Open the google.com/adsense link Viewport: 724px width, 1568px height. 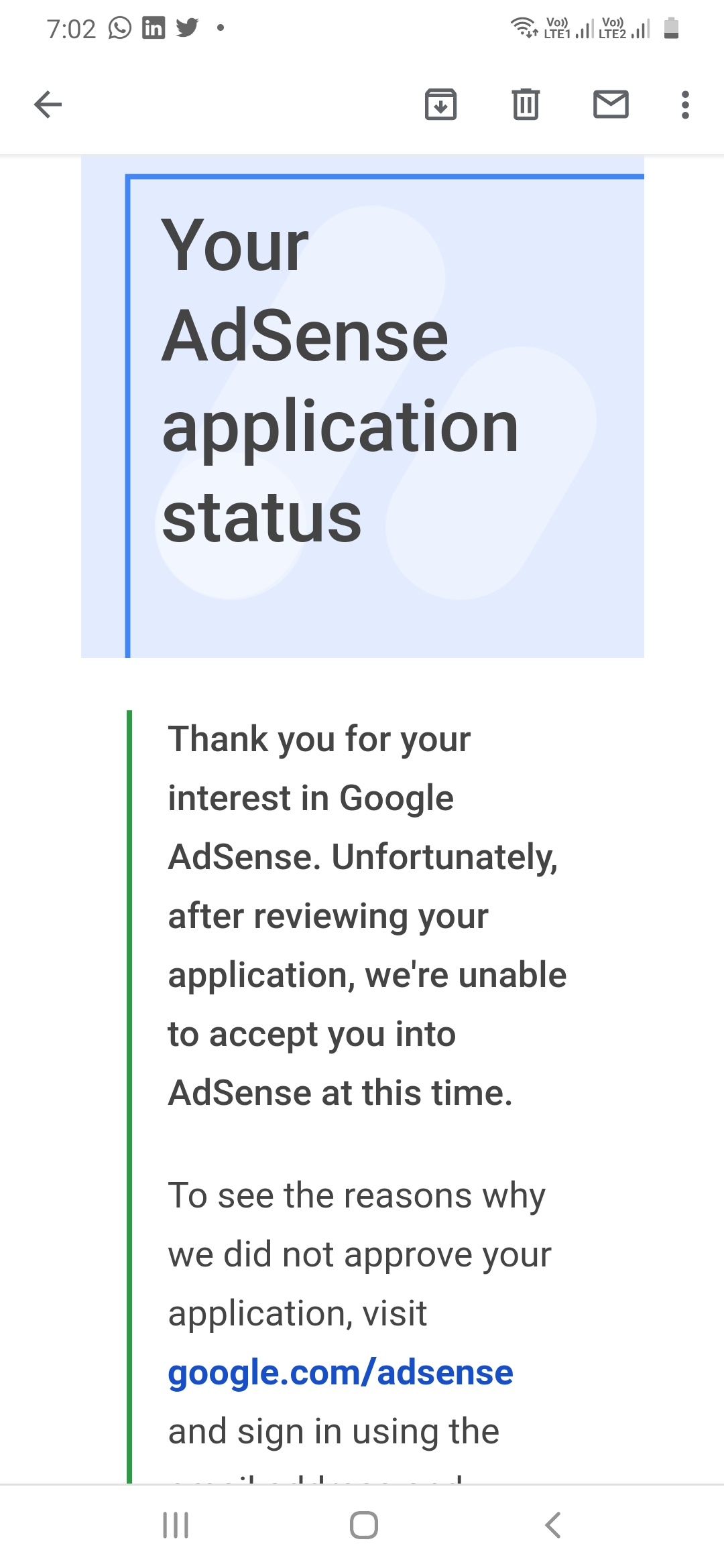(x=341, y=1372)
